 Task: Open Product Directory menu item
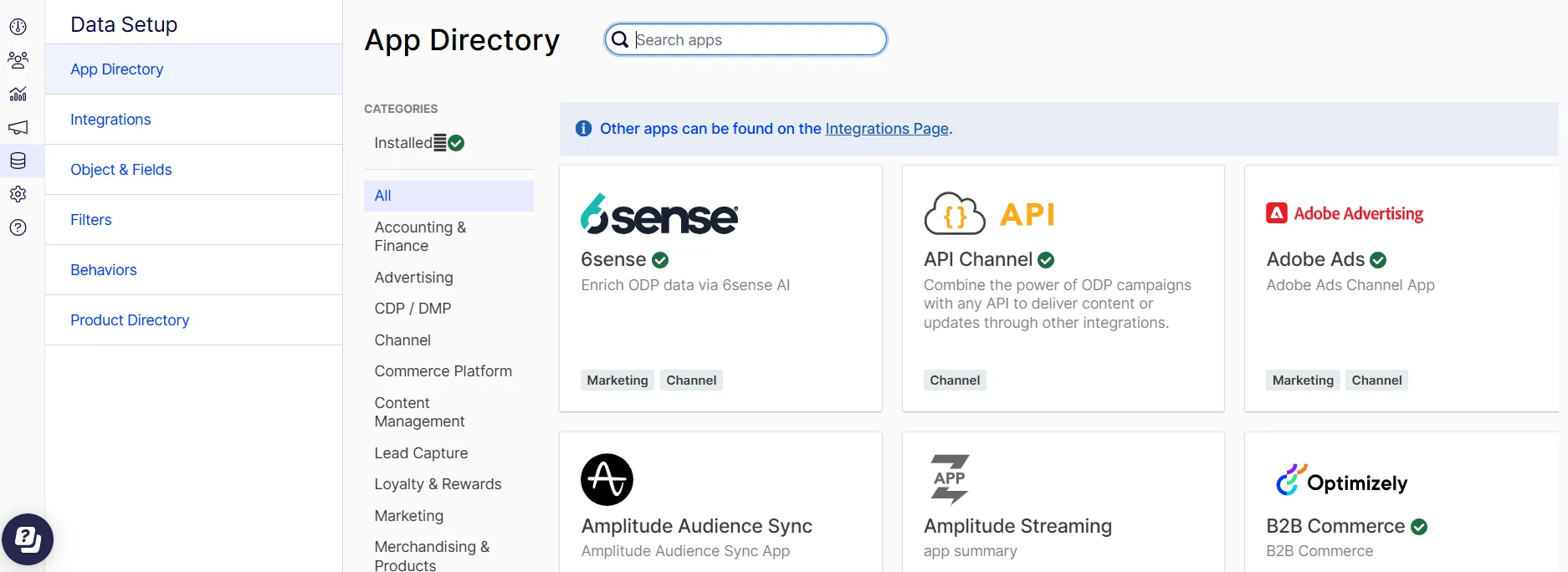pos(193,320)
